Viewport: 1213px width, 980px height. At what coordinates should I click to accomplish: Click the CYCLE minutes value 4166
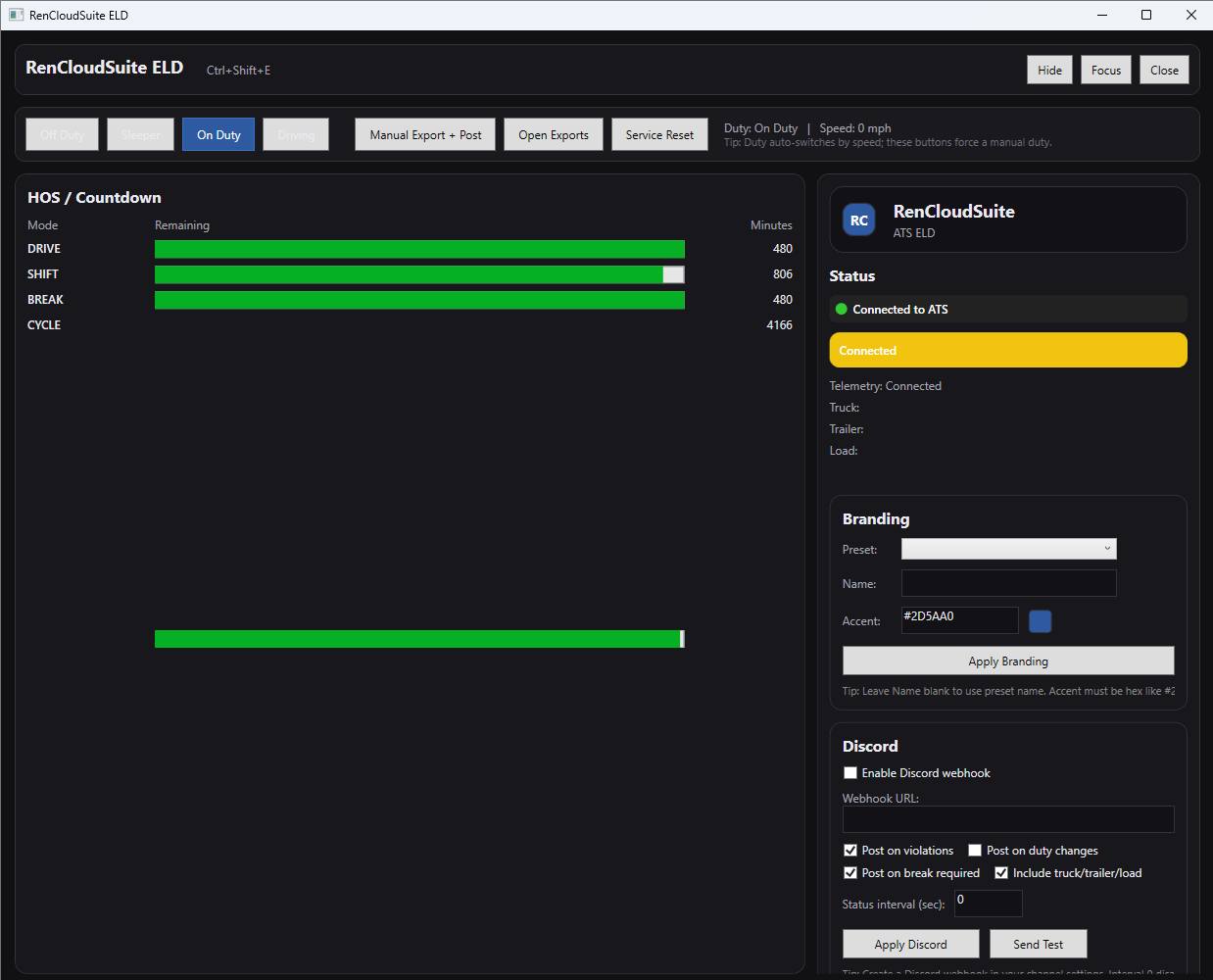(x=779, y=325)
